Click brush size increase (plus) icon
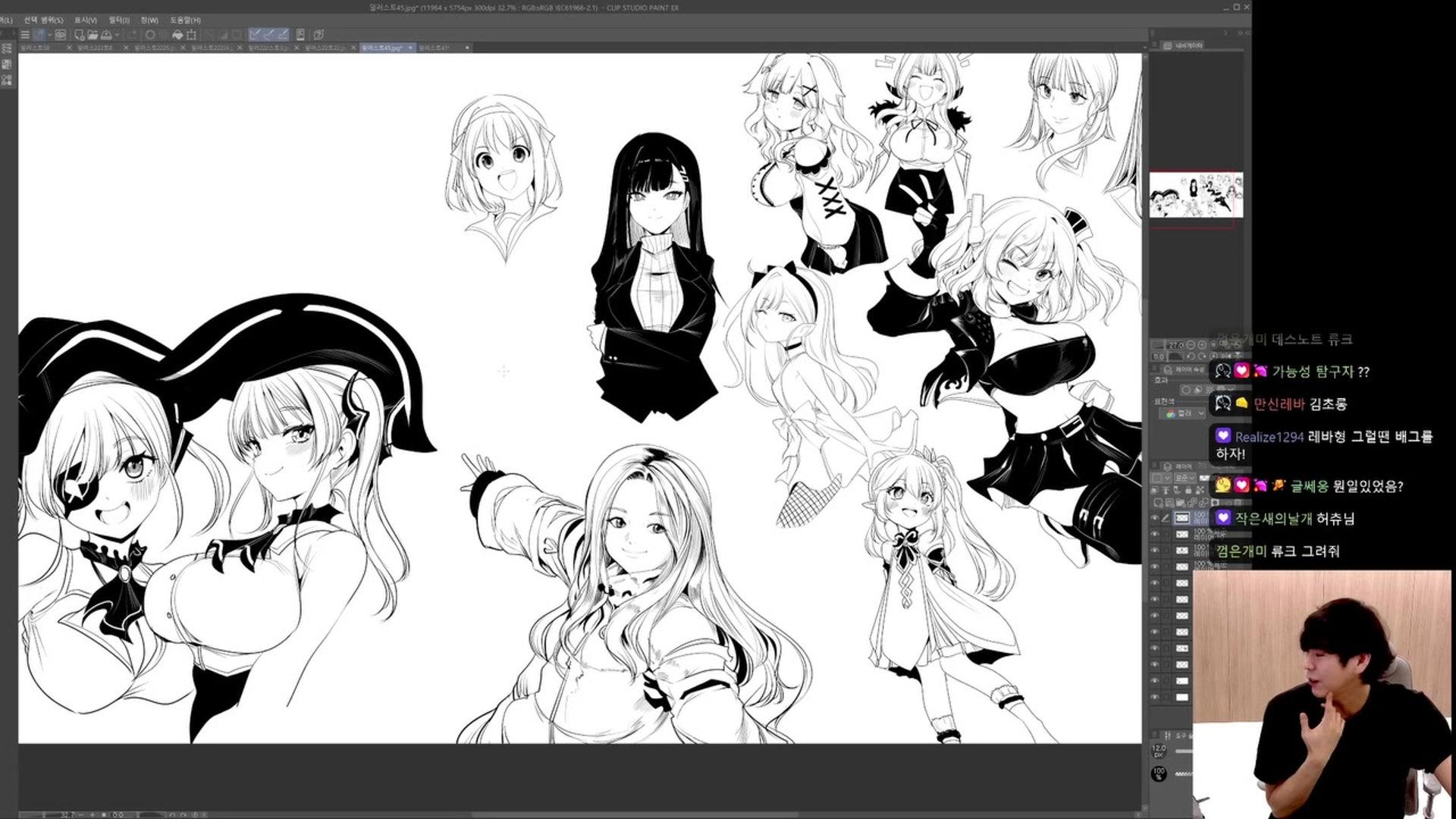This screenshot has height=819, width=1456. tap(1202, 345)
